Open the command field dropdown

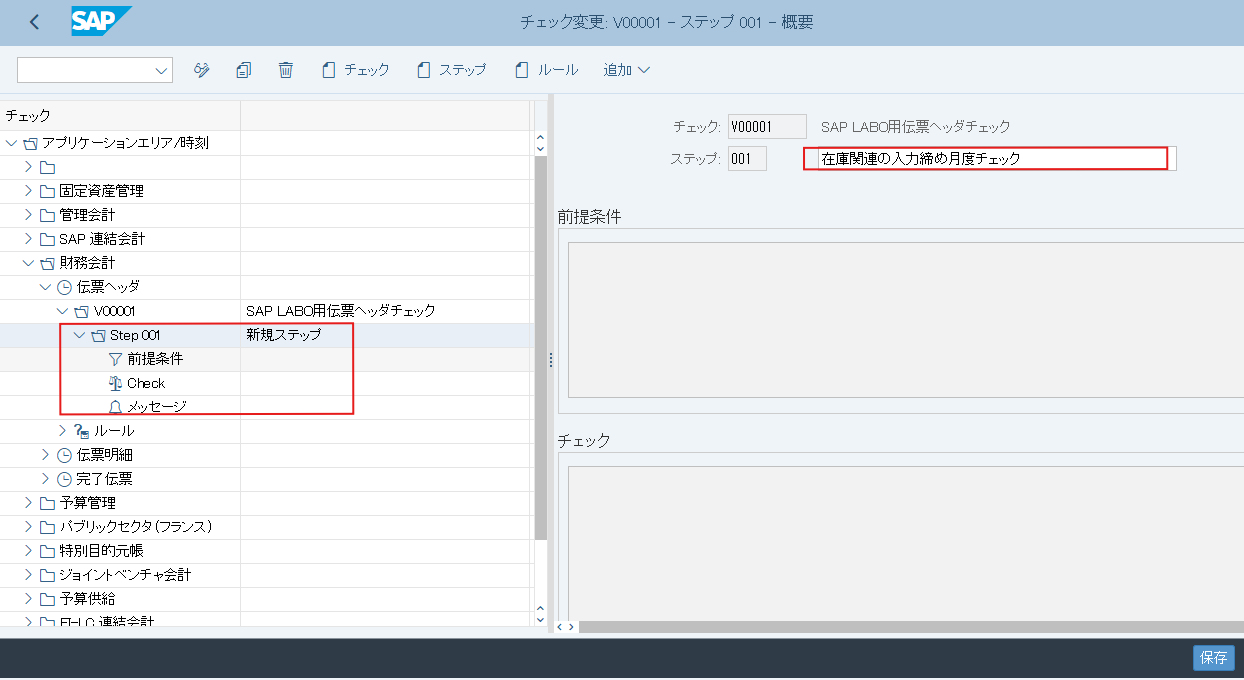[x=161, y=70]
